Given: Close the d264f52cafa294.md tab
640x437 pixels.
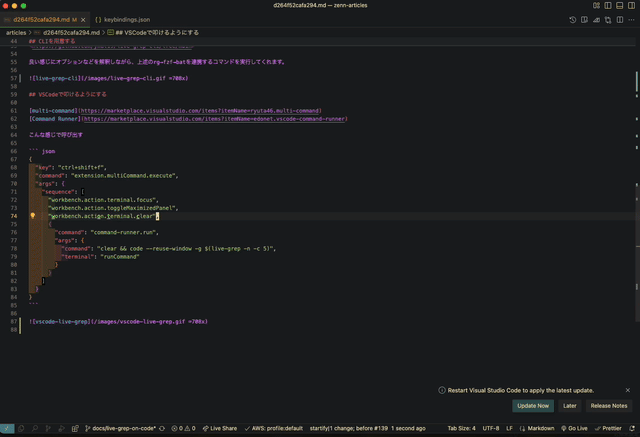Looking at the screenshot, I should 83,20.
